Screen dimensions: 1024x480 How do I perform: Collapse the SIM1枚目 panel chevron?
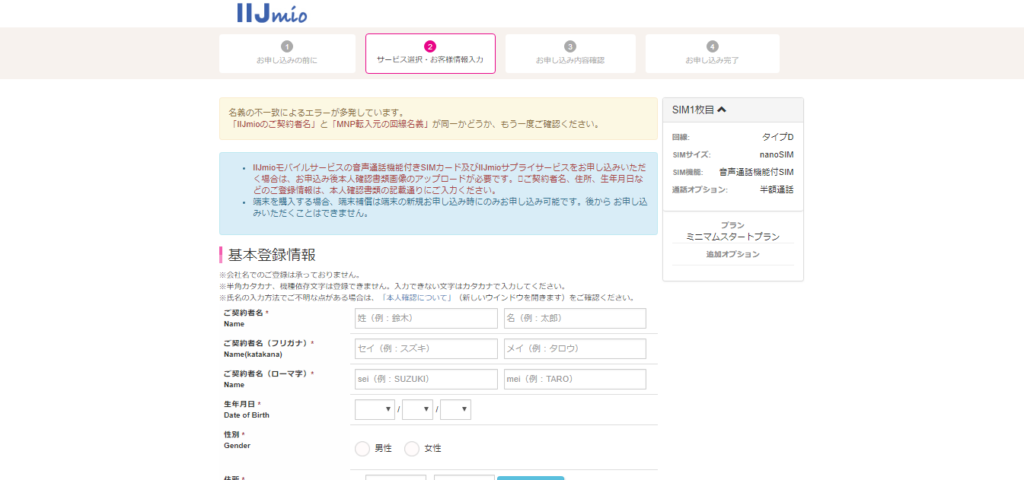(722, 110)
